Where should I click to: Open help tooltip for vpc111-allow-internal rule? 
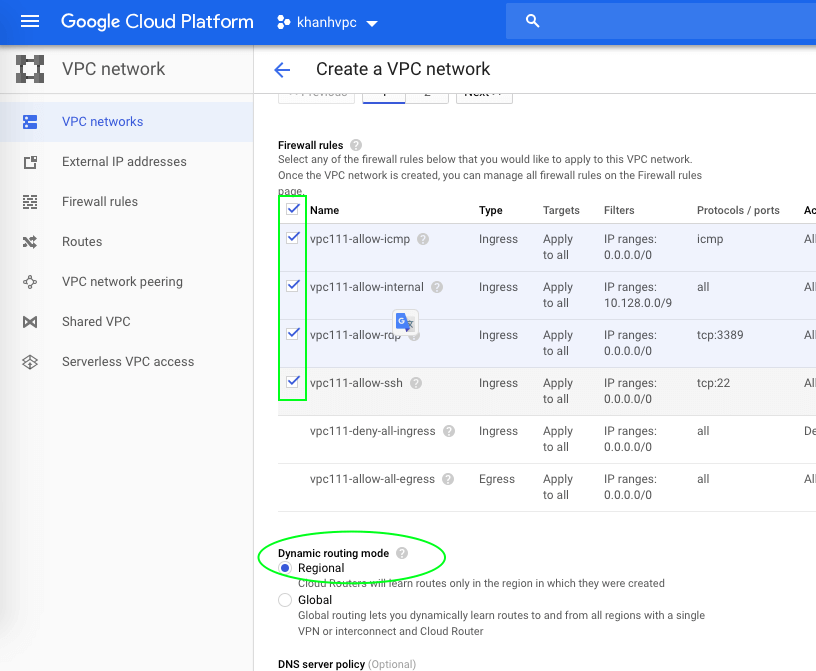point(437,287)
